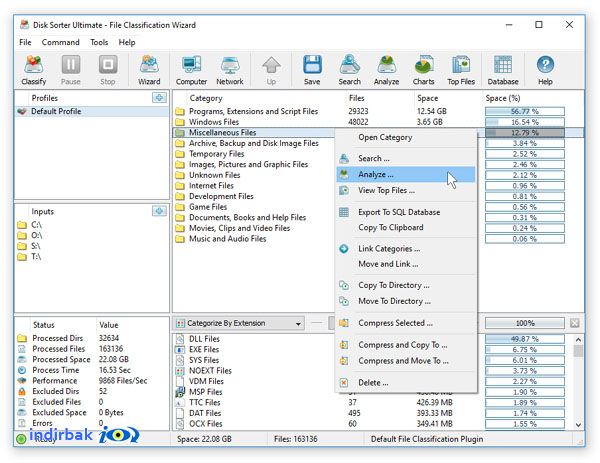The width and height of the screenshot is (600, 463).
Task: Select Music and Audio Files category
Action: tap(228, 239)
